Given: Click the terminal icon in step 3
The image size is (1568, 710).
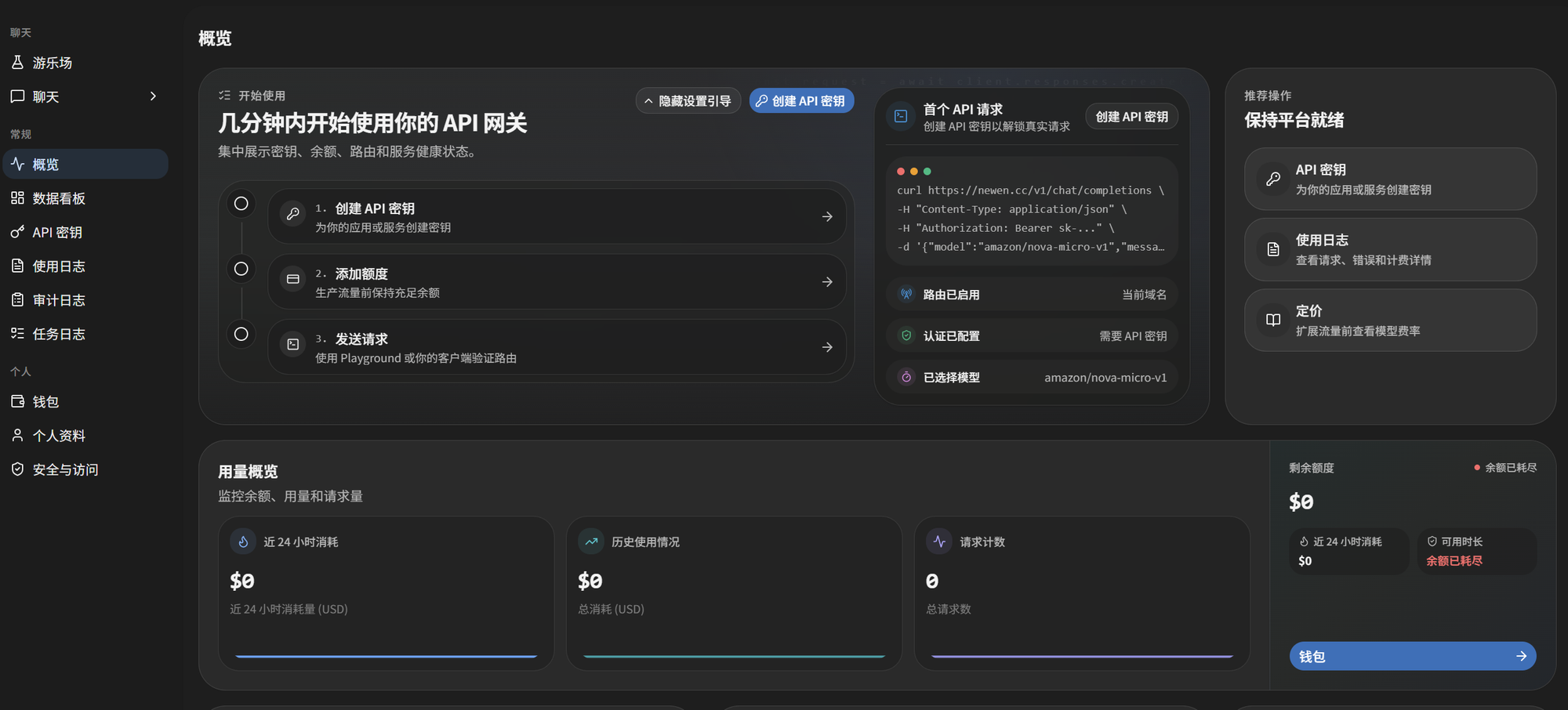Looking at the screenshot, I should click(x=293, y=344).
